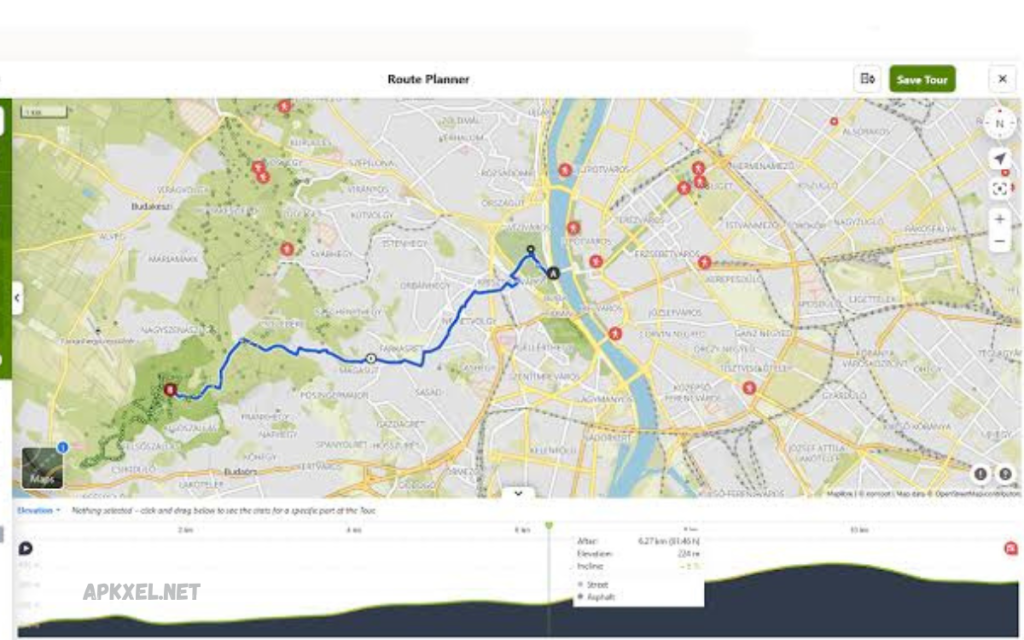Screen dimensions: 1024x640
Task: Center map on my current location arrow
Action: point(999,159)
